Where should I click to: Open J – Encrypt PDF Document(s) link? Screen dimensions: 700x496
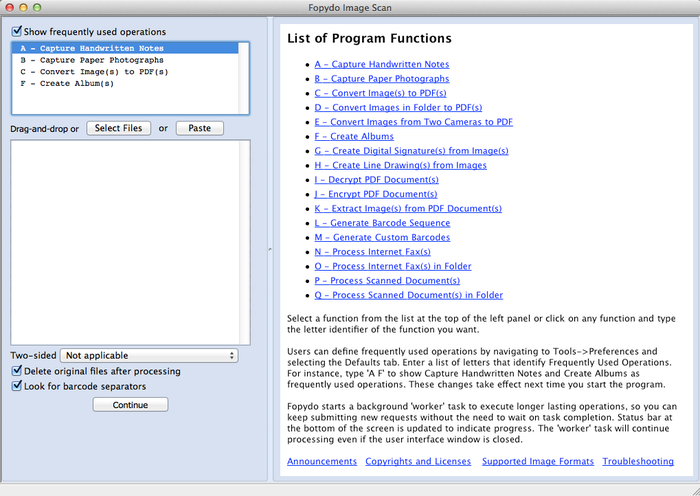376,194
